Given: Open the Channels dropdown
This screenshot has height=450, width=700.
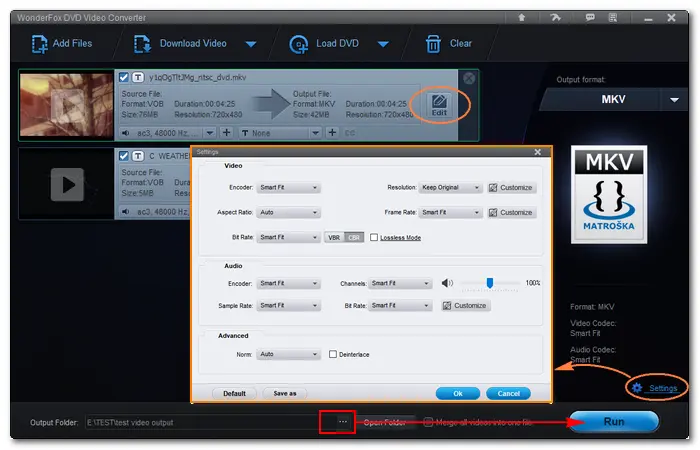Looking at the screenshot, I should [x=400, y=283].
